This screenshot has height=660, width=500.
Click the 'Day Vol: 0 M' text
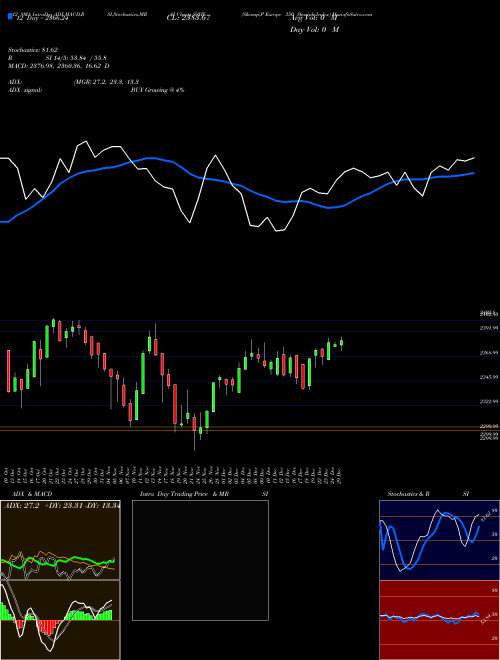pos(314,30)
